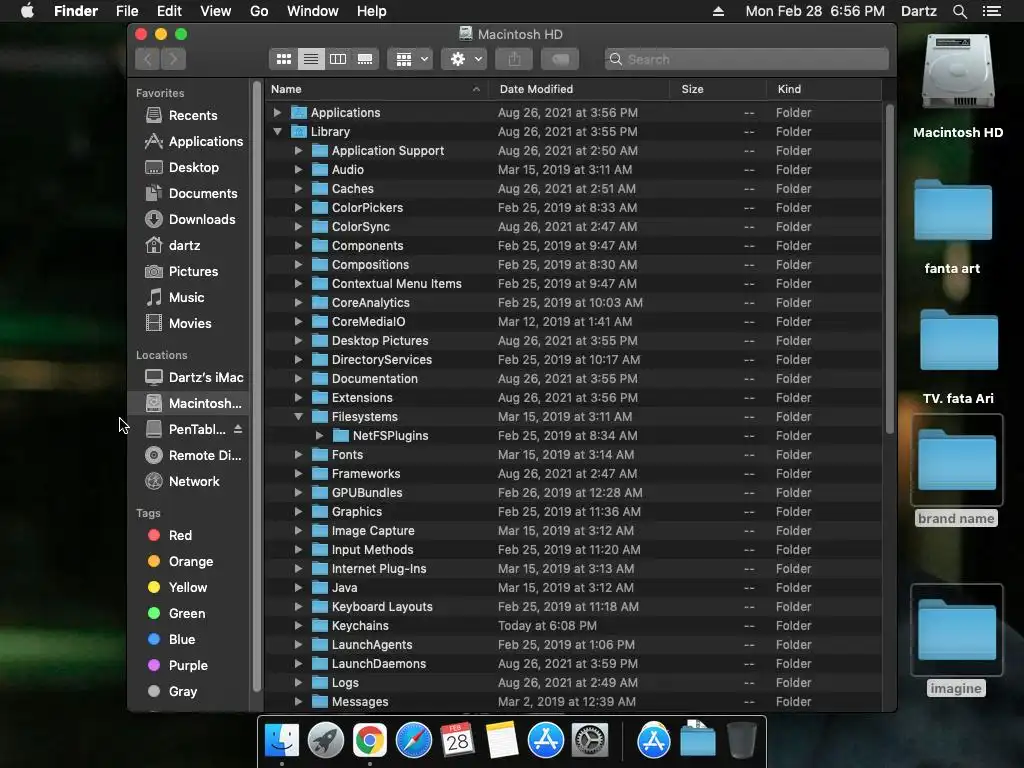Collapse the Filesystems folder

(x=298, y=417)
